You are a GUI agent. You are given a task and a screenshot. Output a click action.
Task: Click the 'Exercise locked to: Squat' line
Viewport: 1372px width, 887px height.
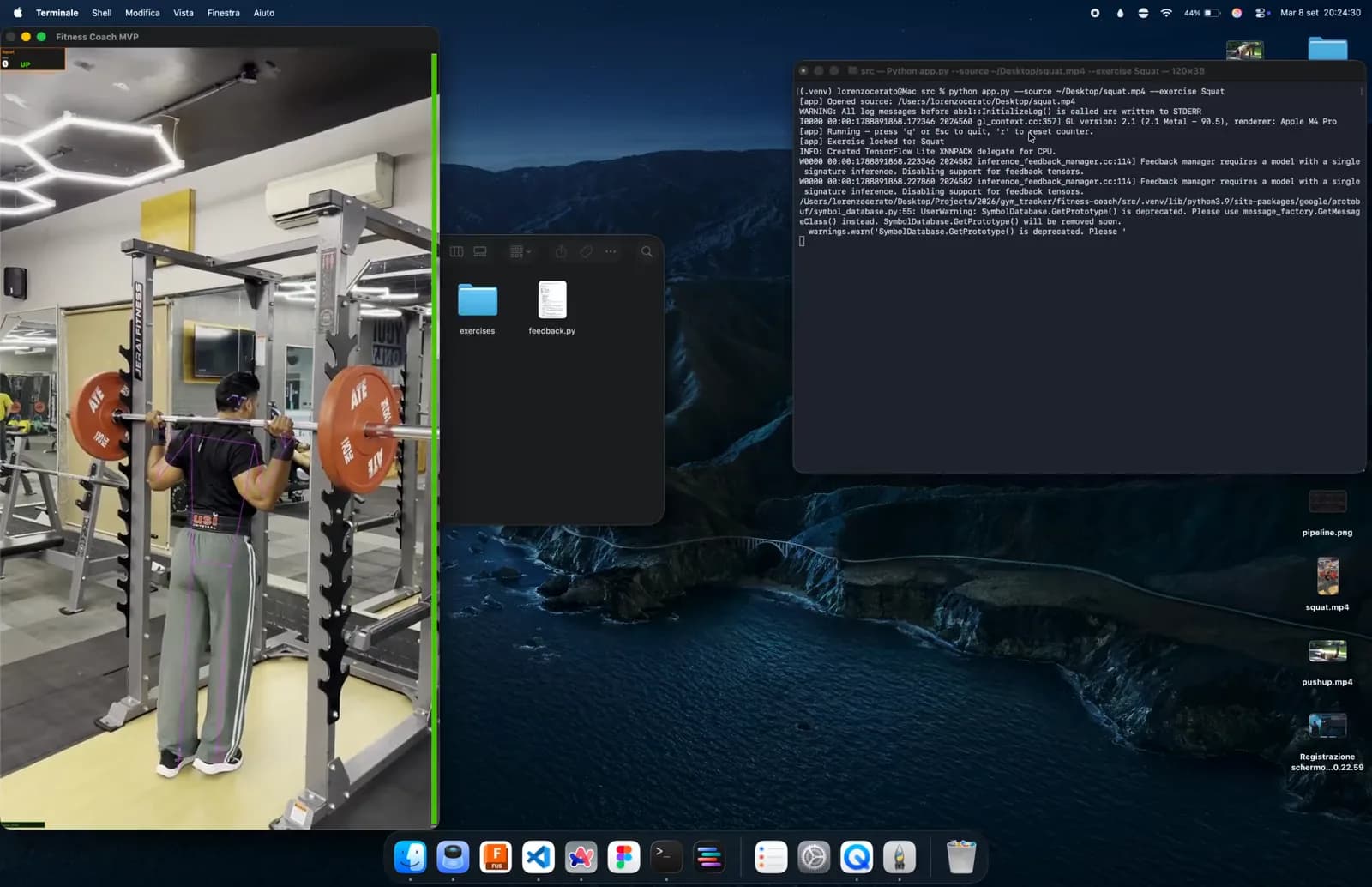pyautogui.click(x=872, y=142)
